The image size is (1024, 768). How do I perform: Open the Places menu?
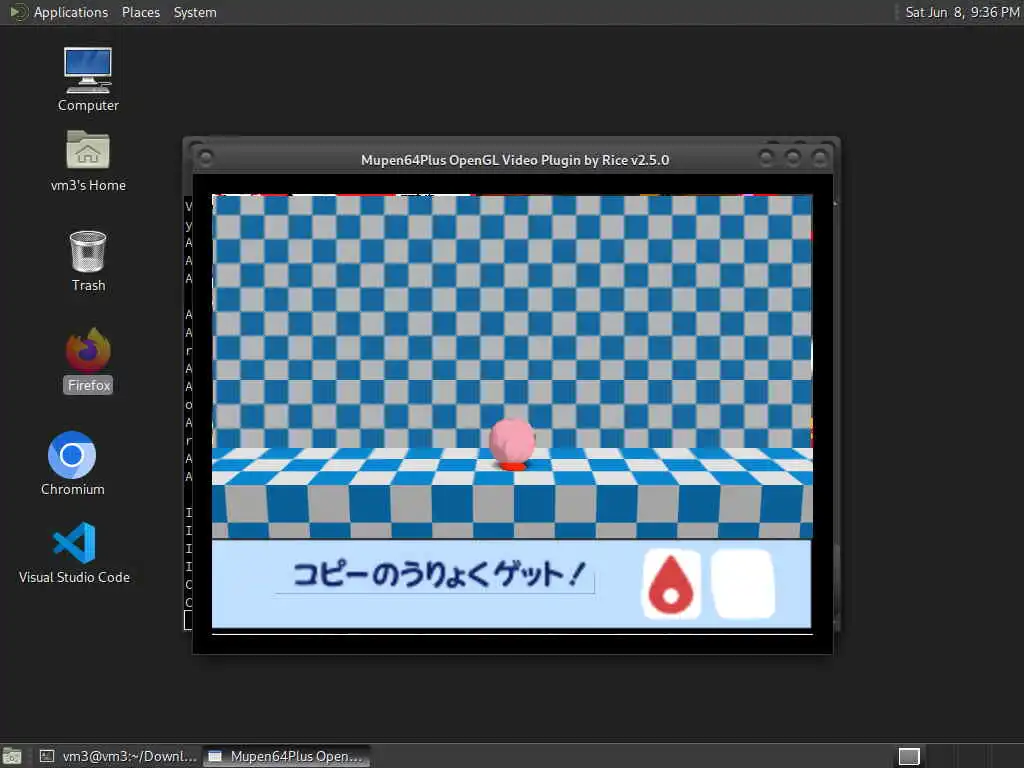140,12
